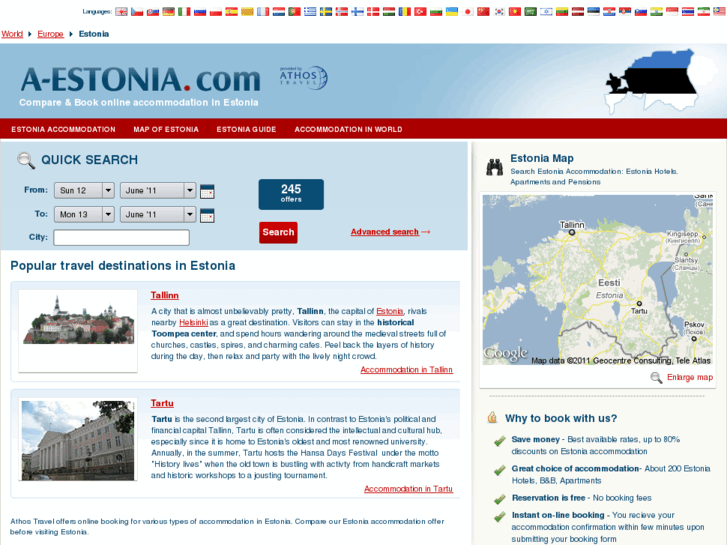Select the Romanian flag language
The width and height of the screenshot is (727, 545).
(x=405, y=12)
